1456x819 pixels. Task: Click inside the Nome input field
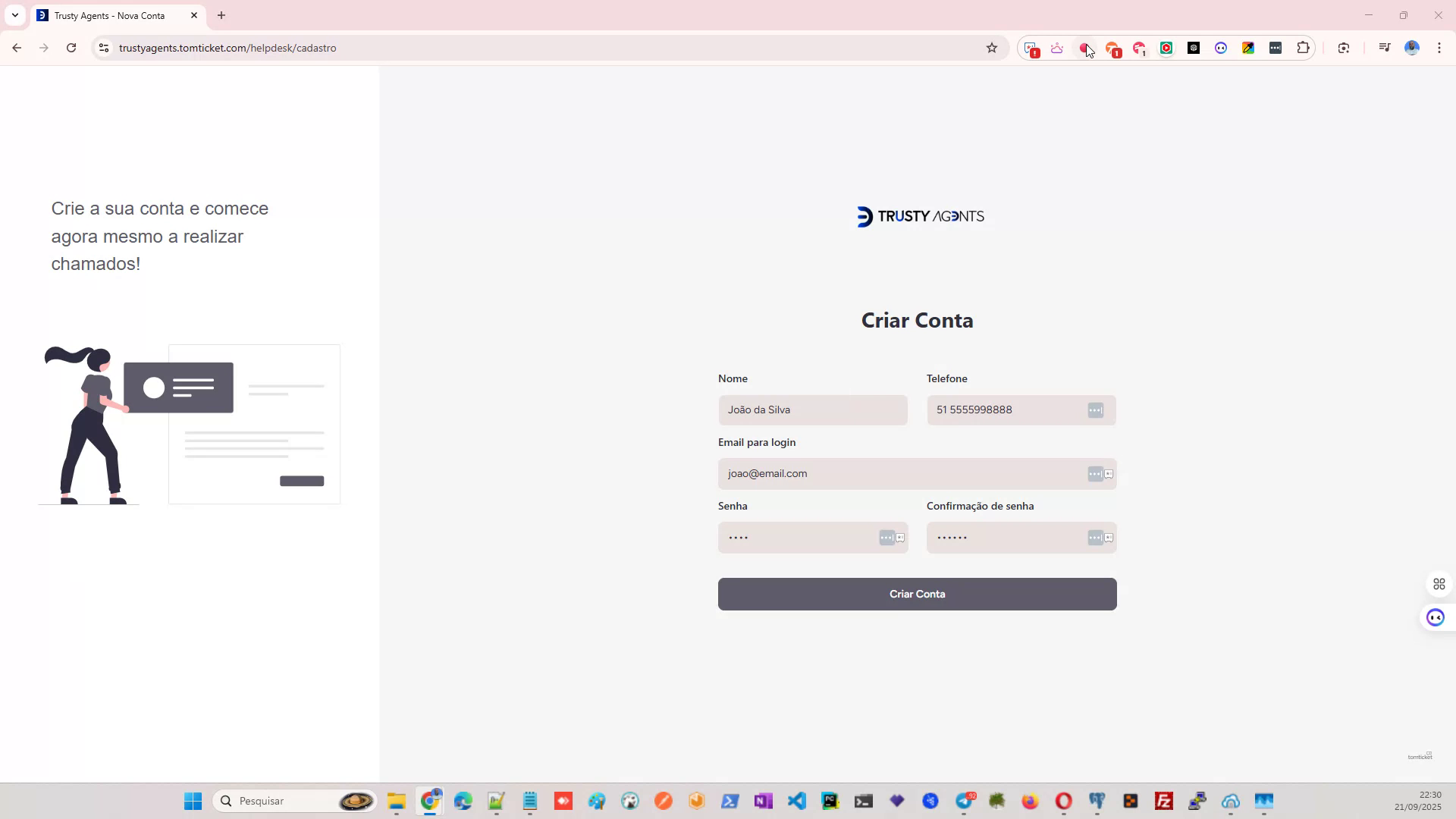point(813,409)
